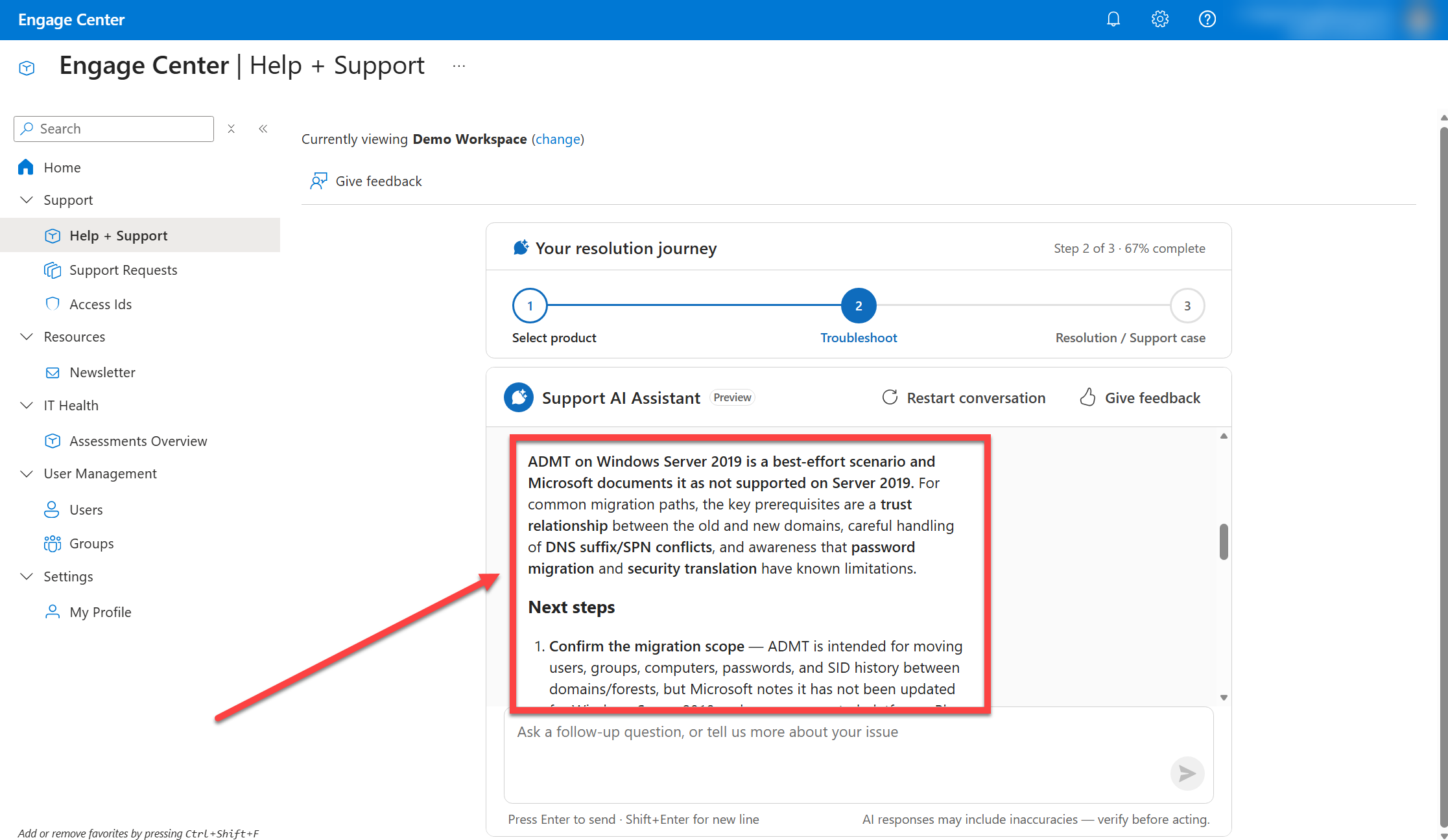Click the Support AI Assistant avatar icon

tap(519, 397)
